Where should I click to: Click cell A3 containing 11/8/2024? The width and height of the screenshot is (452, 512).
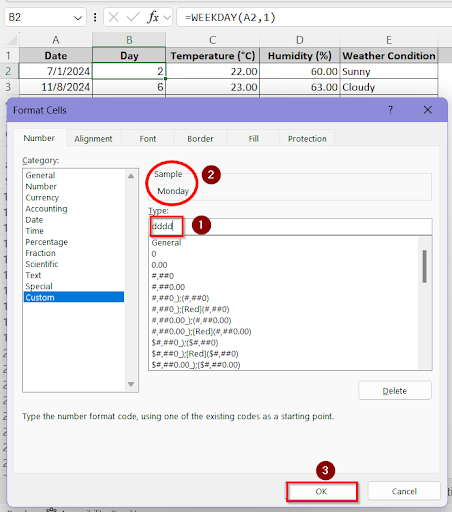pyautogui.click(x=56, y=87)
